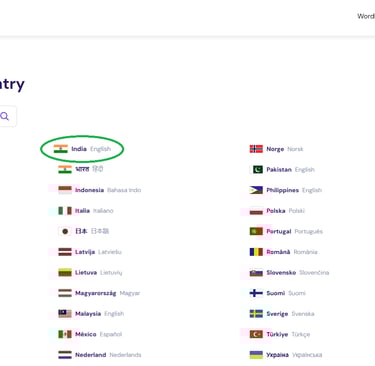Choose Latvija Latviešu
Screen dimensions: 375x366
[90, 252]
